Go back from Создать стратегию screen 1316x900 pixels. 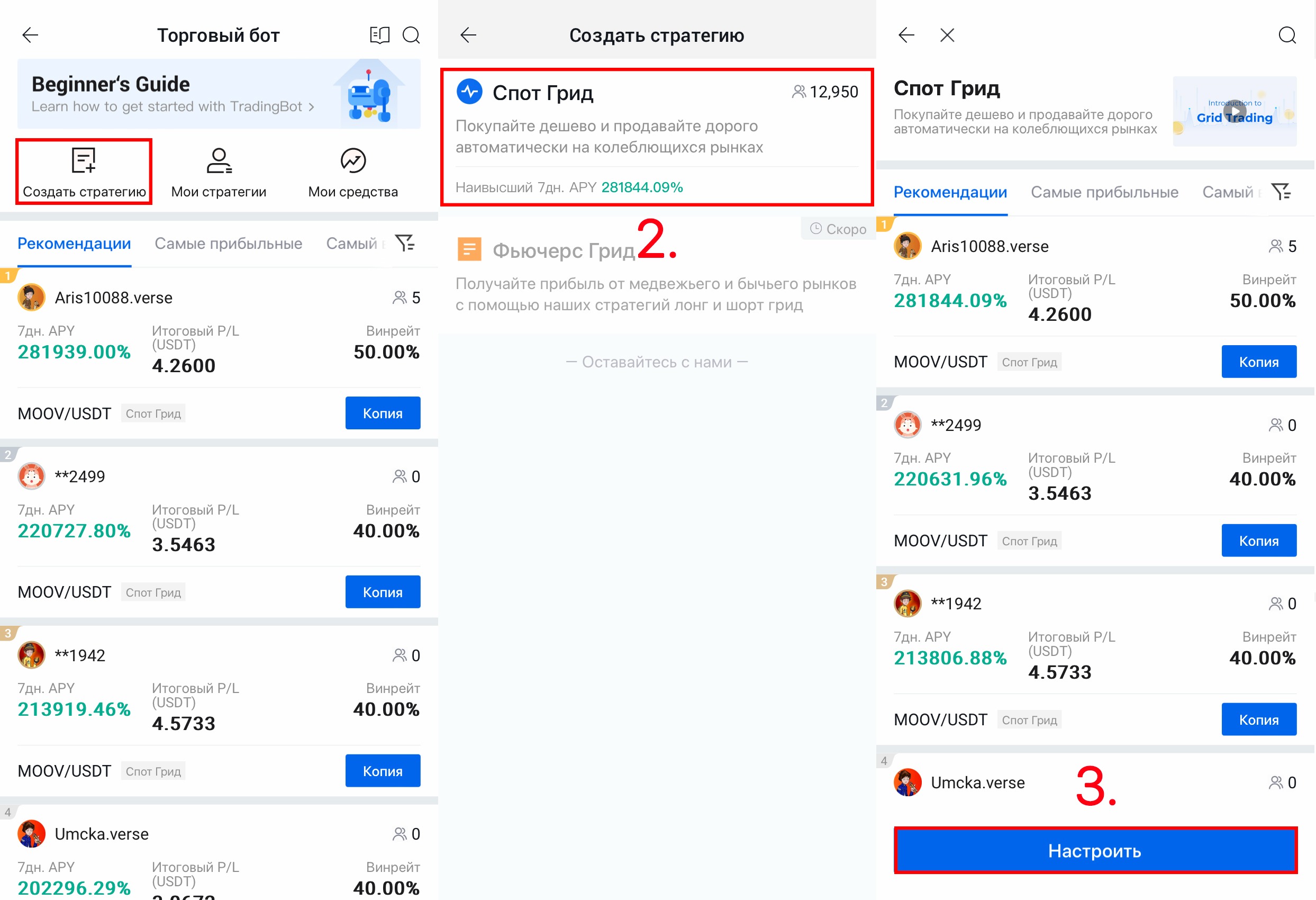(468, 35)
